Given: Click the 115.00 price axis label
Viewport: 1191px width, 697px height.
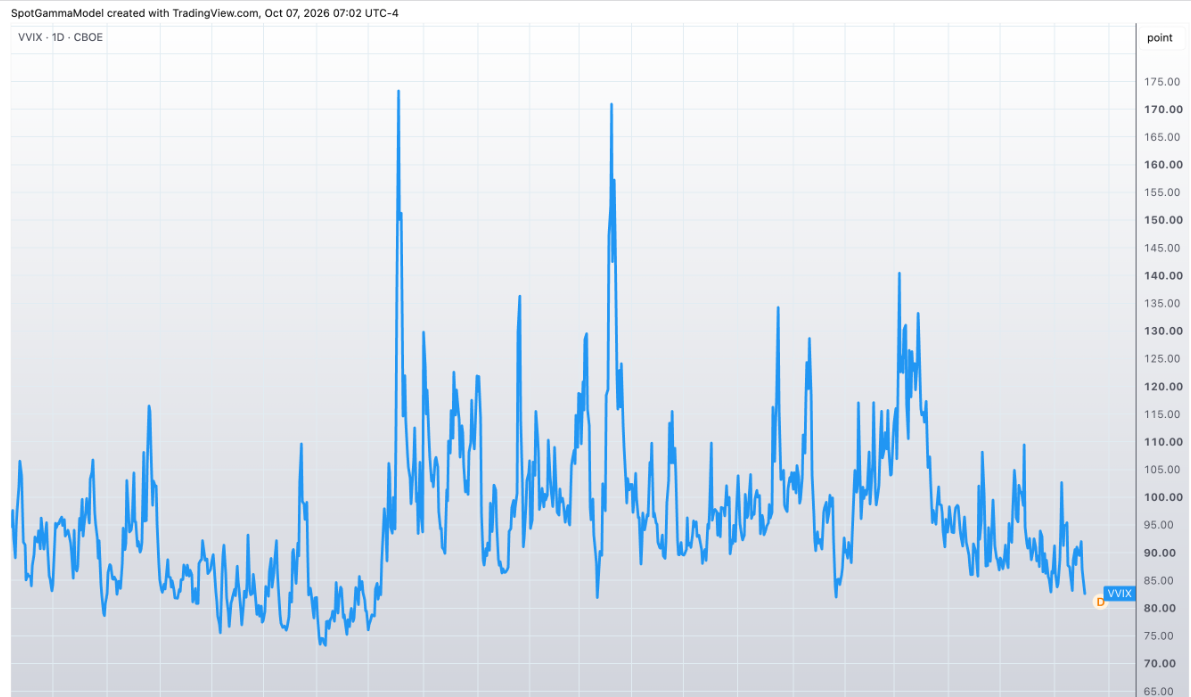Looking at the screenshot, I should (x=1162, y=415).
